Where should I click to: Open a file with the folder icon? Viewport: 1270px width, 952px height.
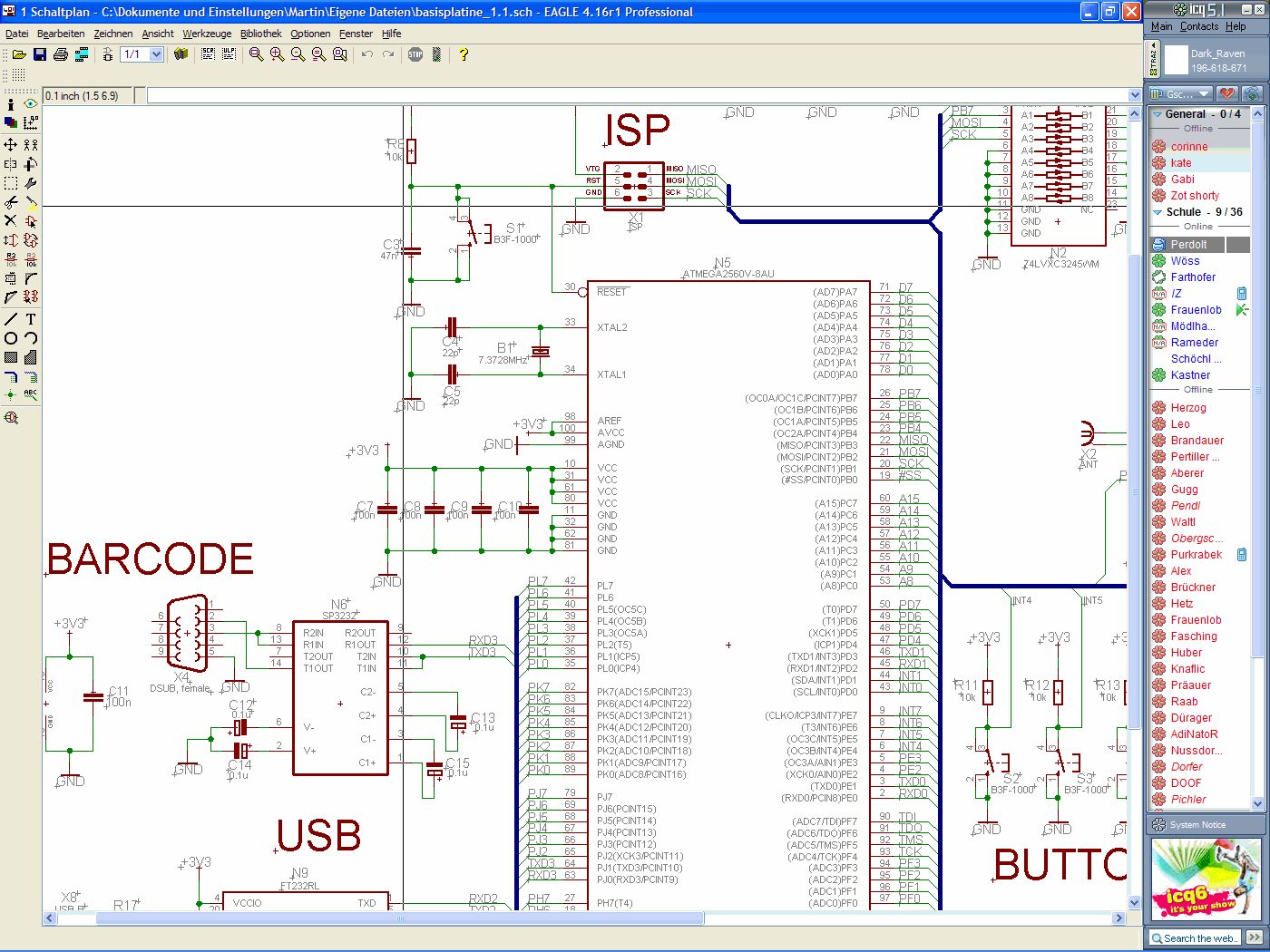coord(18,54)
